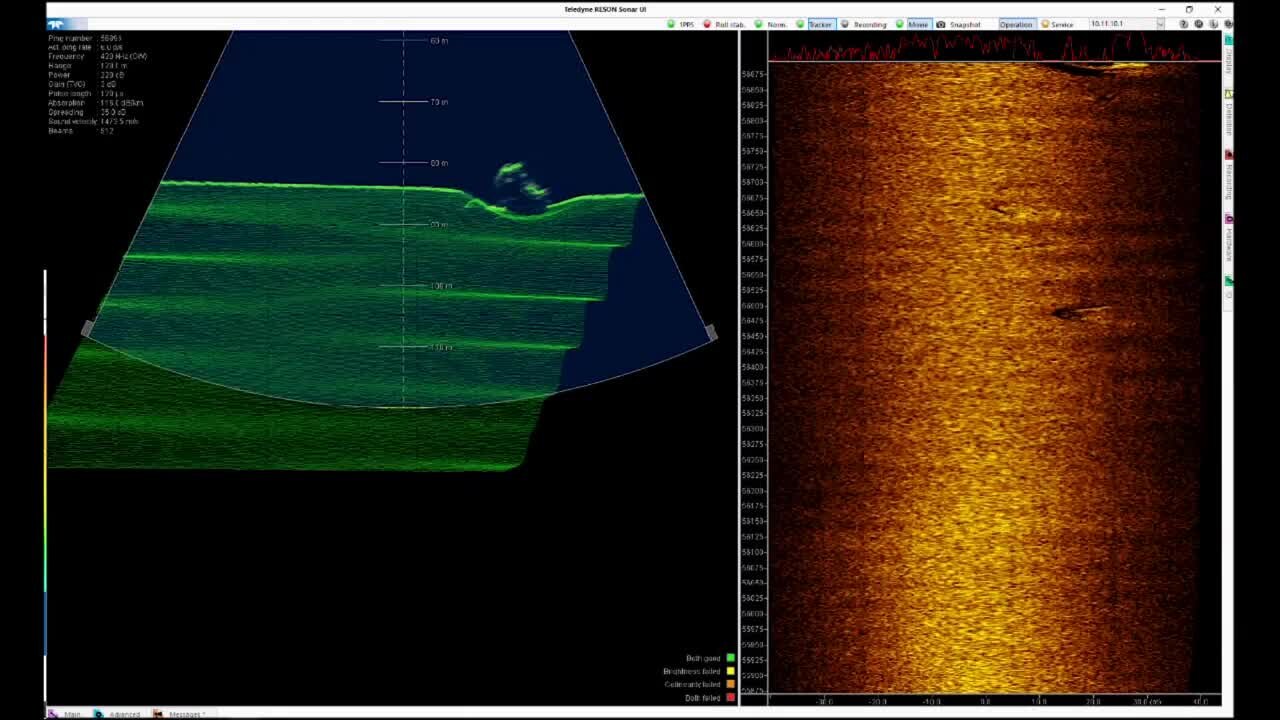Open the Detection side panel icon
The image size is (1280, 720).
(1228, 94)
